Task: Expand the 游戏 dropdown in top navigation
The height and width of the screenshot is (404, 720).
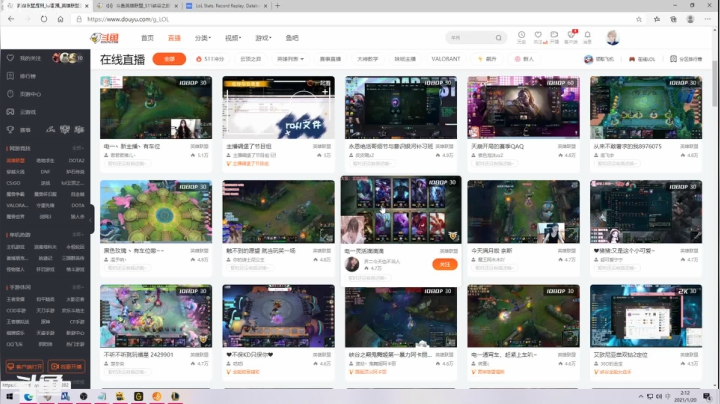Action: click(263, 38)
